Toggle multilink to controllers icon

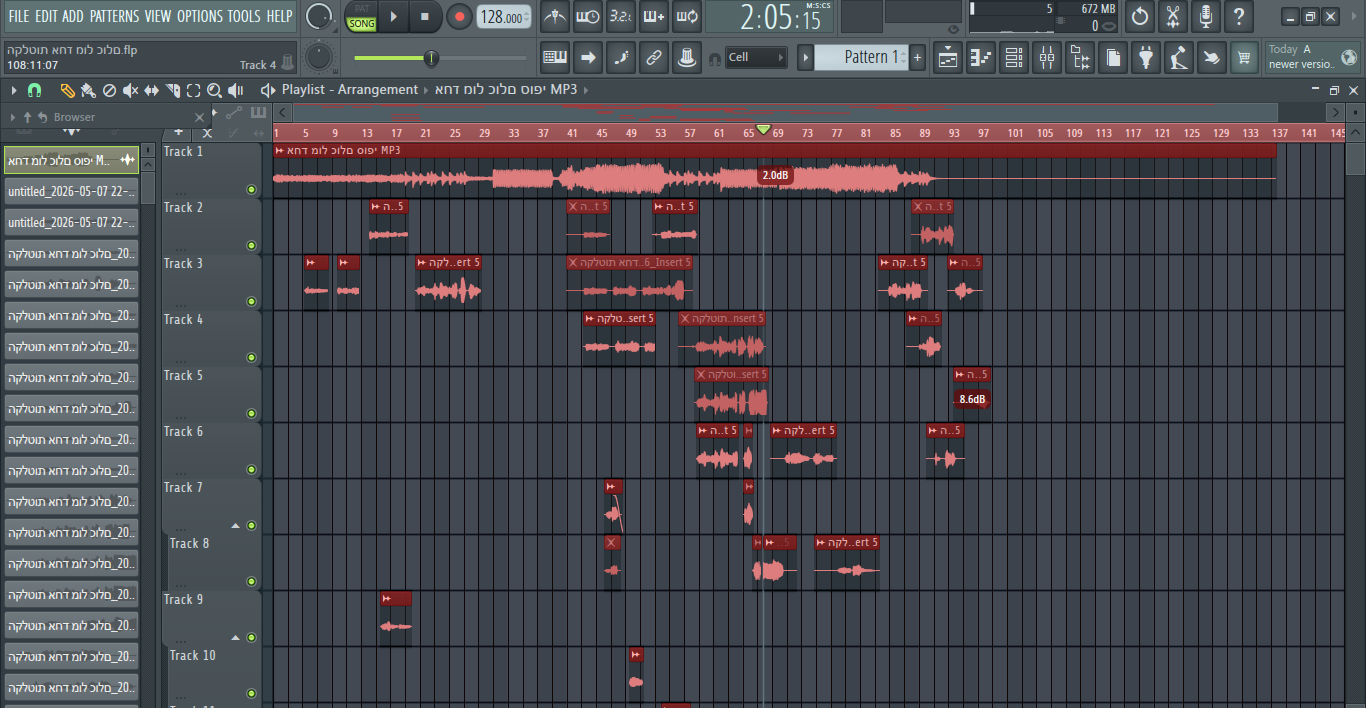pos(687,57)
